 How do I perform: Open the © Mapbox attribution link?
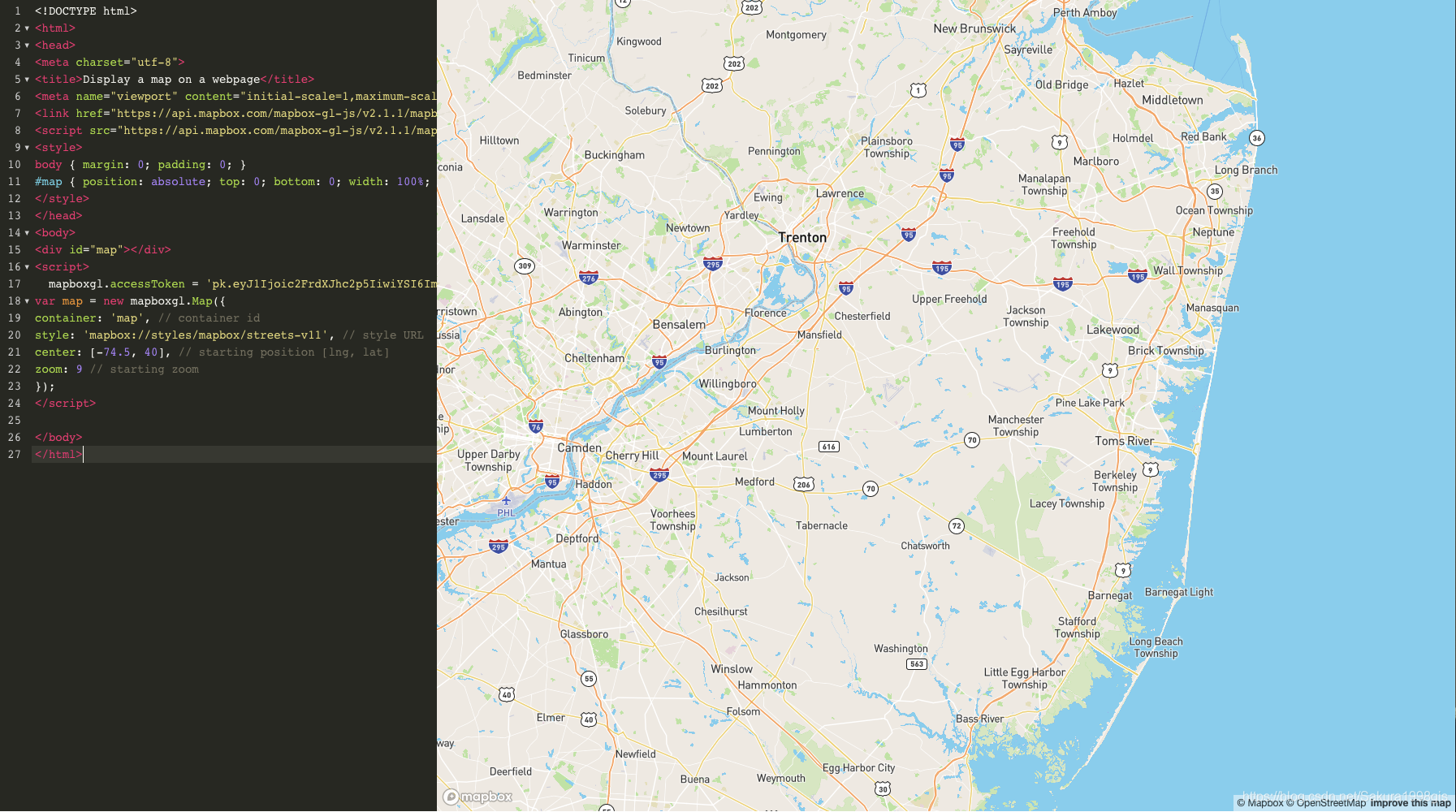click(x=1260, y=803)
